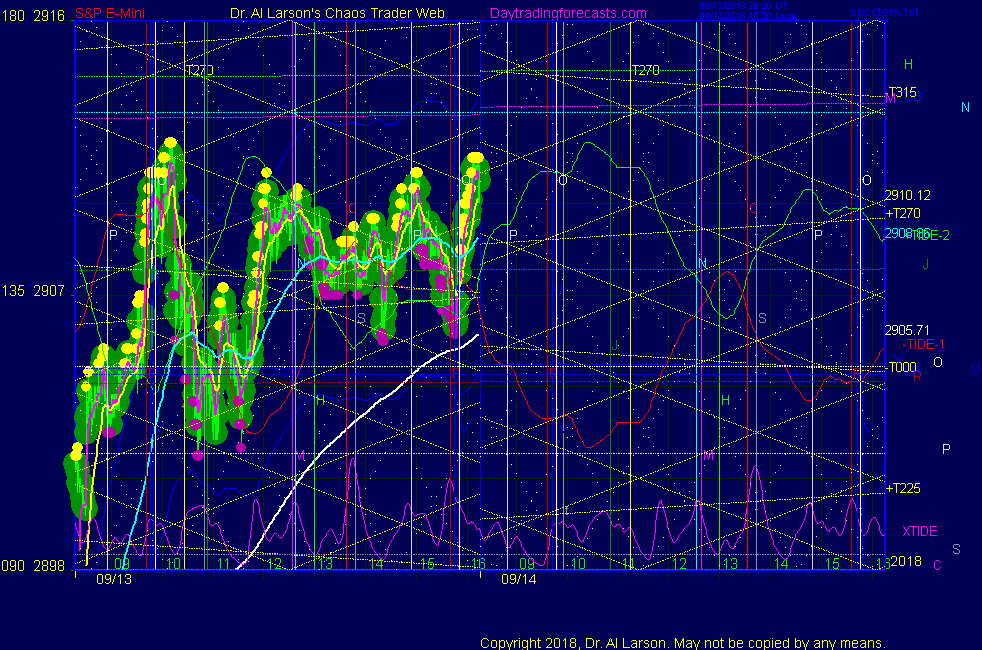Click the 09/13 date label below the chart
The height and width of the screenshot is (650, 982).
pyautogui.click(x=114, y=579)
